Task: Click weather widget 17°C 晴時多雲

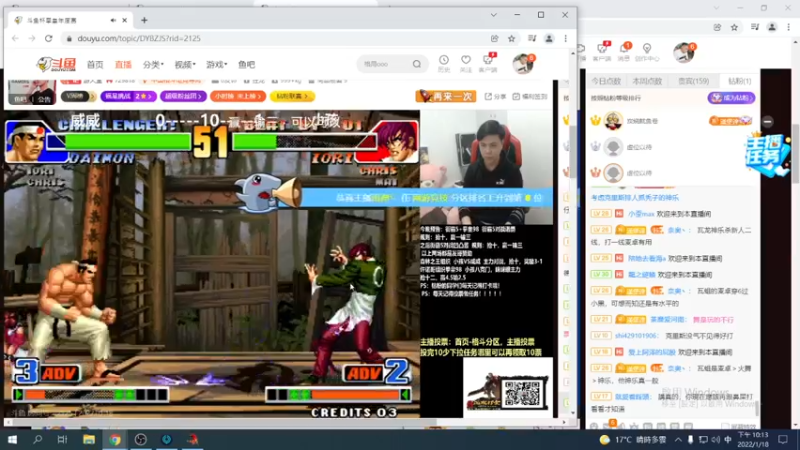Action: [x=633, y=440]
